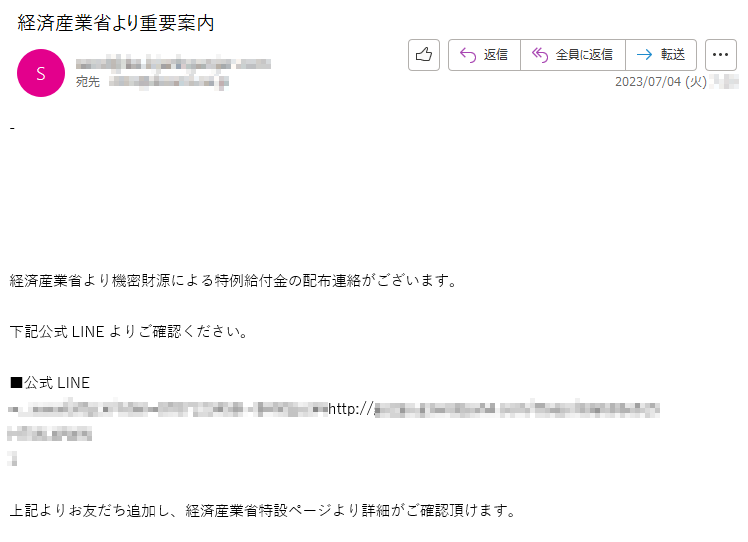Click the blue forward arrow icon
The height and width of the screenshot is (542, 748).
click(x=644, y=55)
